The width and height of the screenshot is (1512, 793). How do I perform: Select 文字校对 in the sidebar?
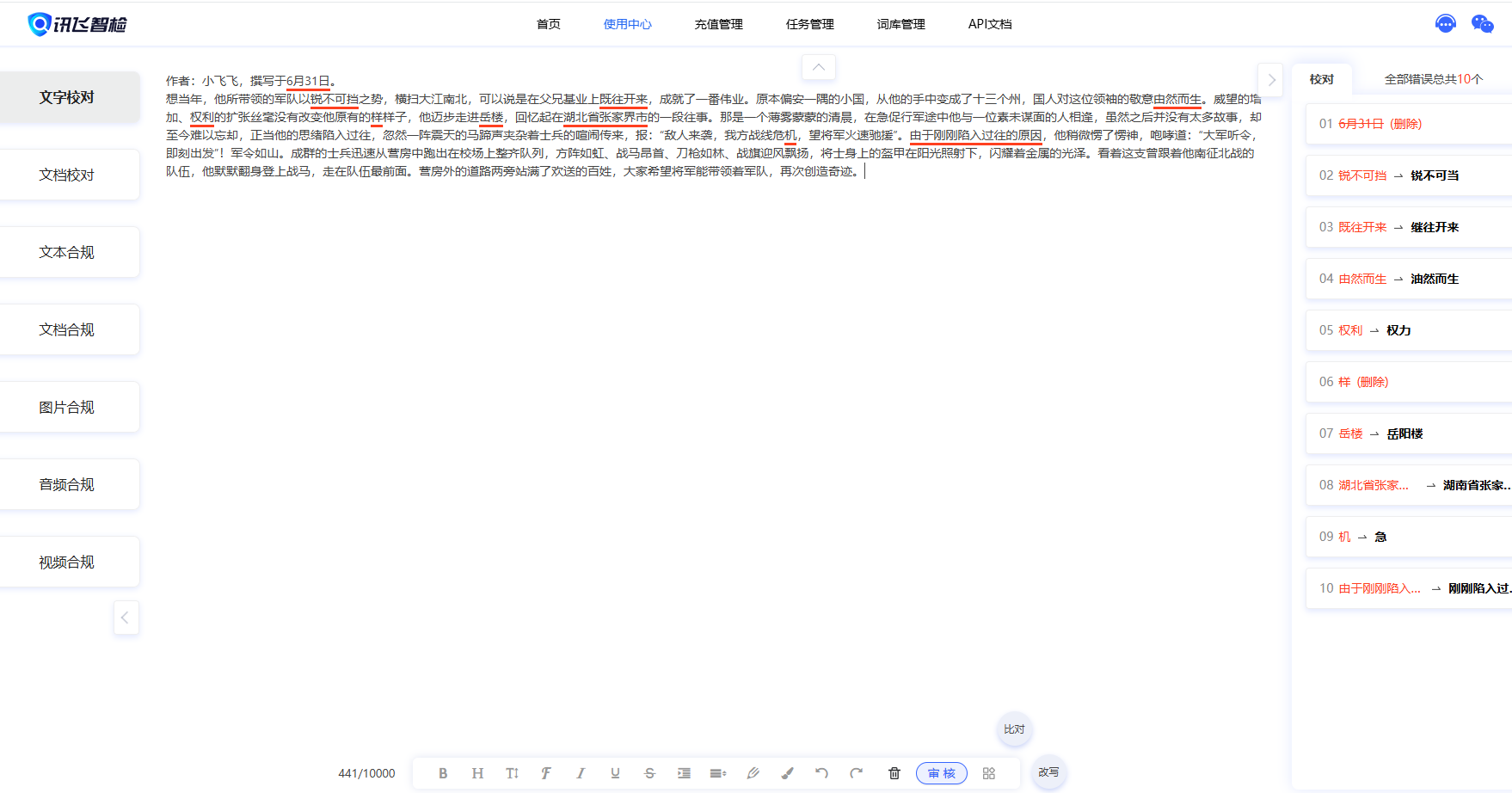(x=69, y=97)
